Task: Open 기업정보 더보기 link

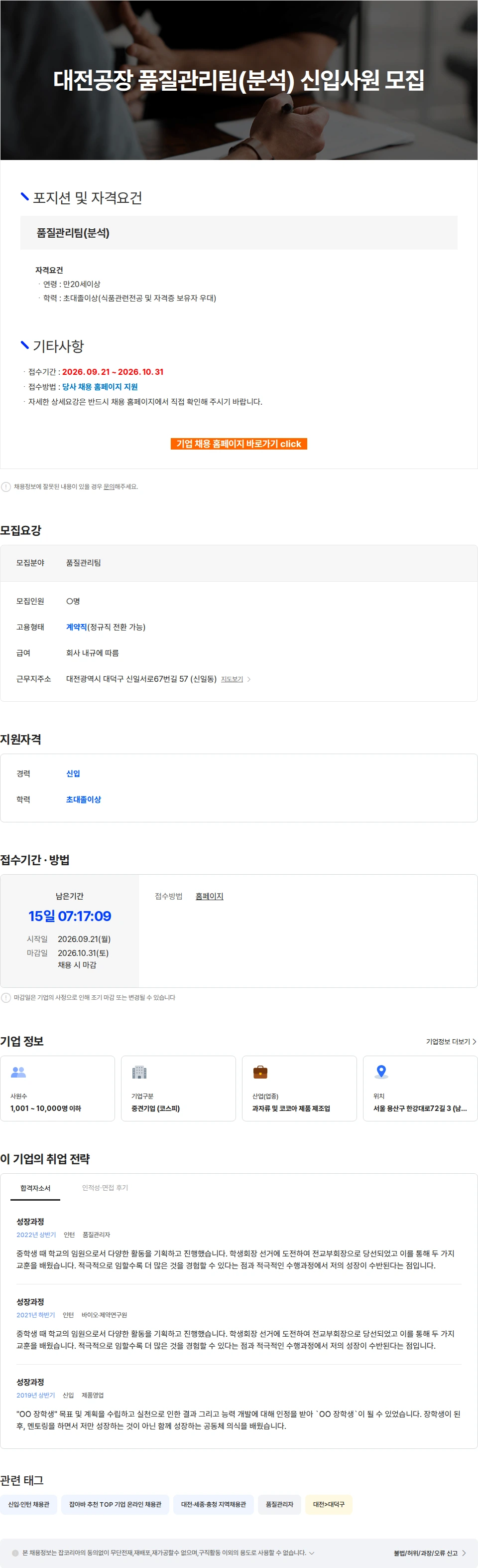Action: (448, 1042)
